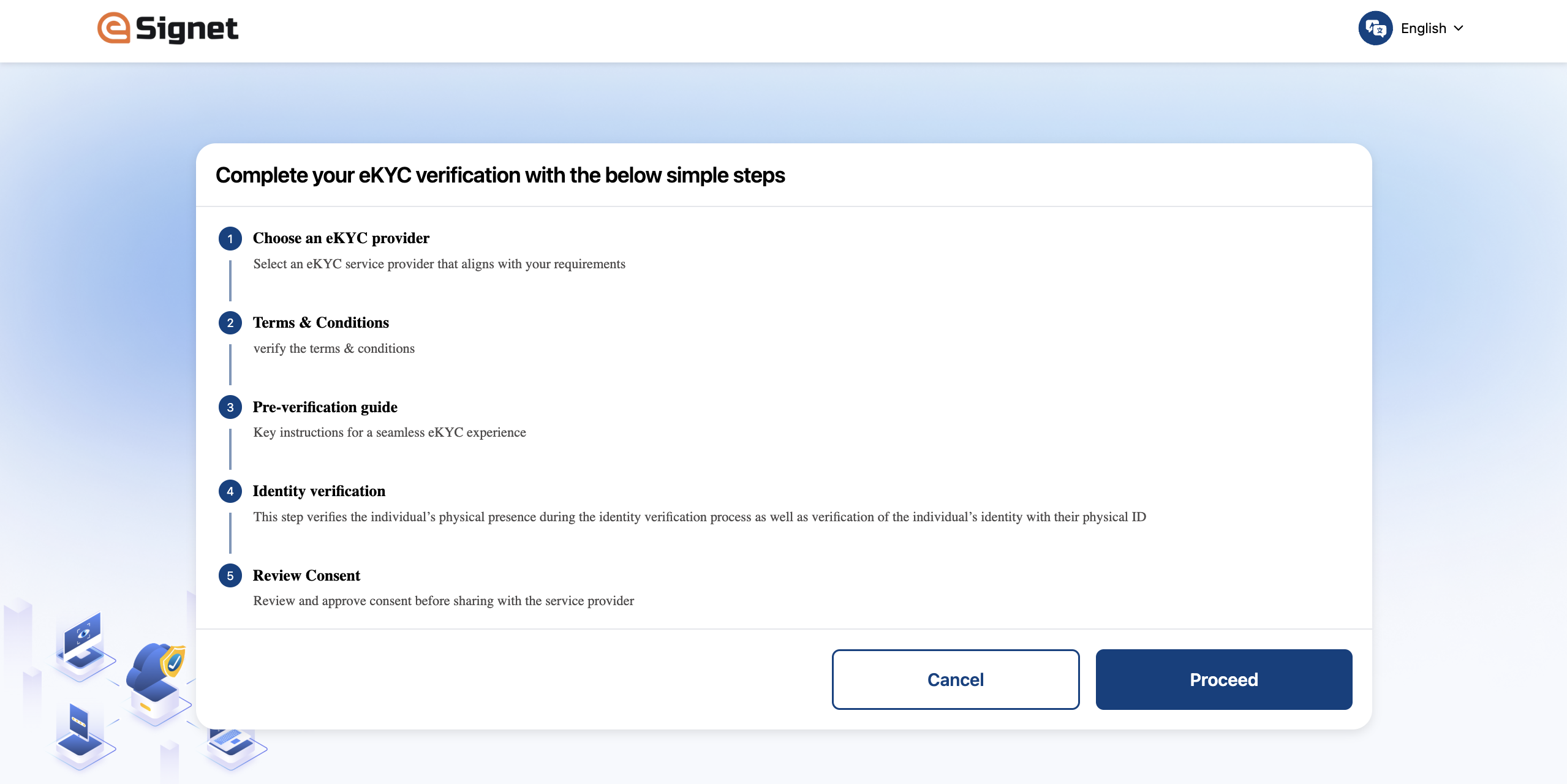Click the Signet logo

click(167, 29)
